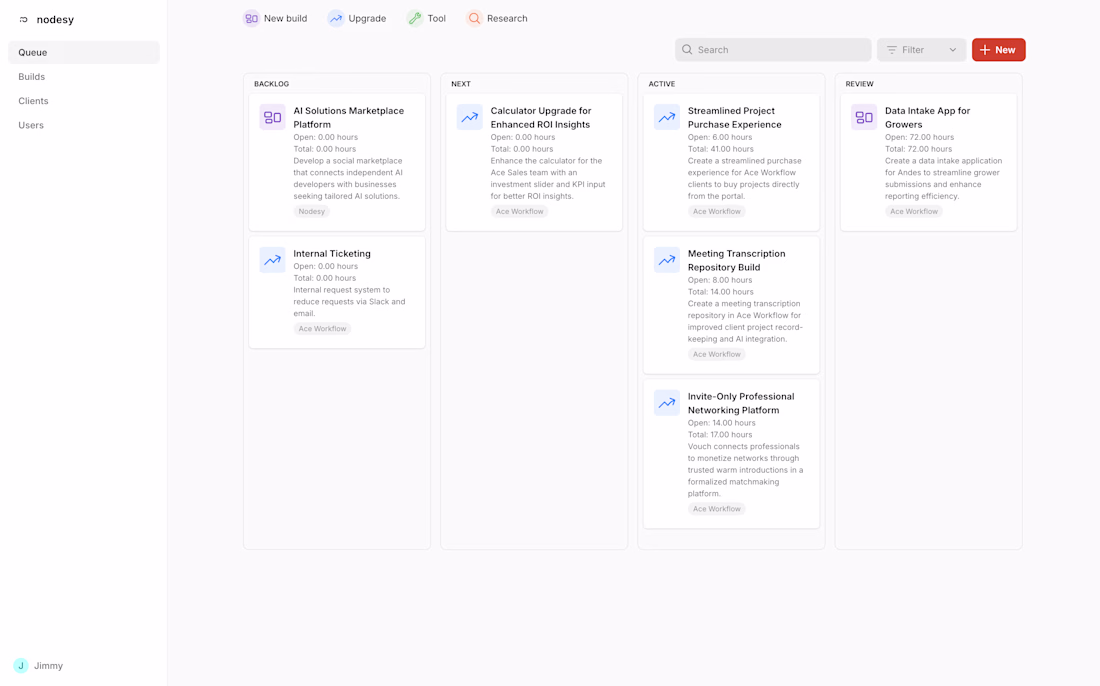Open Internal Ticketing card title

(x=332, y=254)
